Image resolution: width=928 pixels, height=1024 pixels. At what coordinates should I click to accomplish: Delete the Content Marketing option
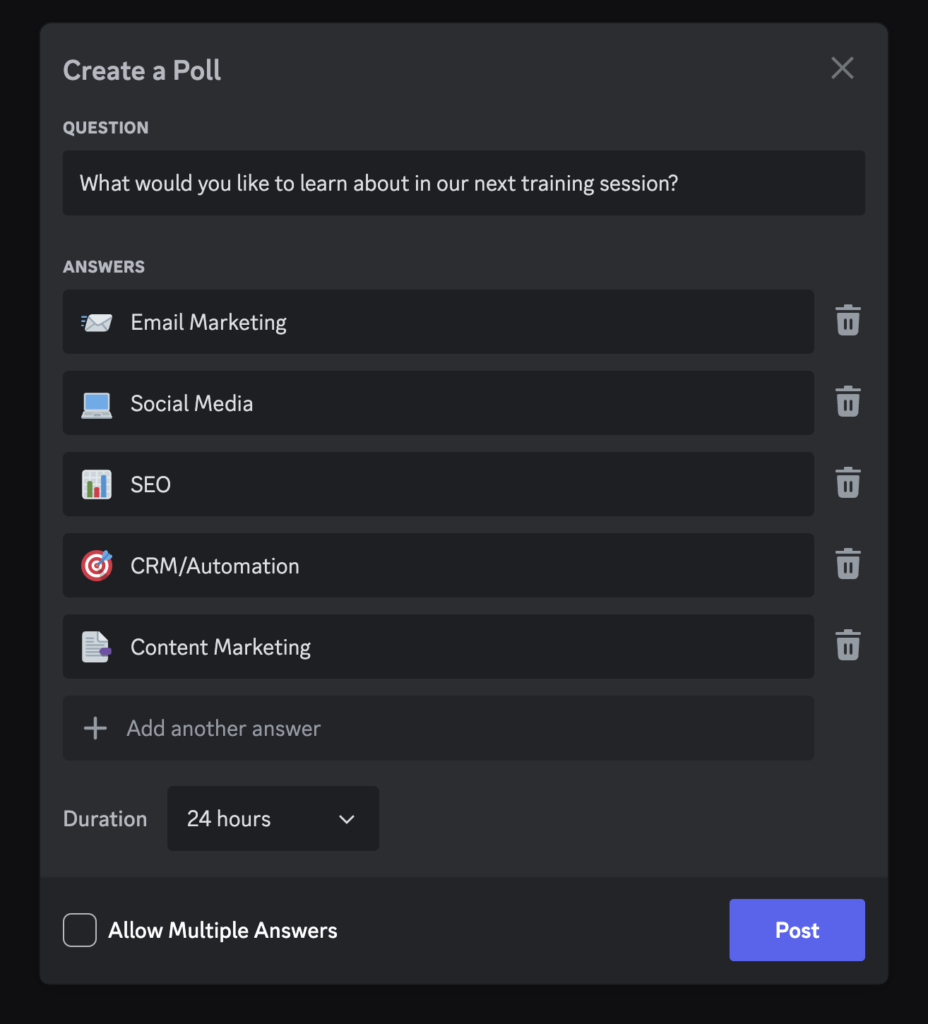[x=847, y=645]
